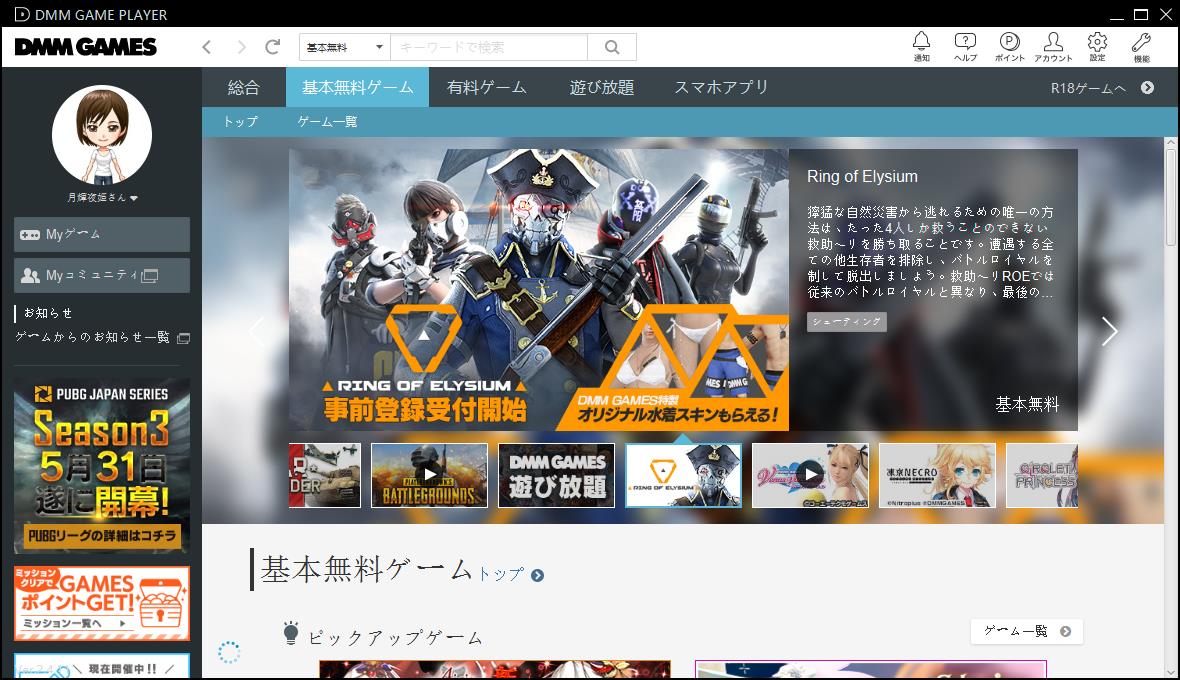Select the 基本無料ゲーム tab
The height and width of the screenshot is (680, 1180).
coord(357,87)
